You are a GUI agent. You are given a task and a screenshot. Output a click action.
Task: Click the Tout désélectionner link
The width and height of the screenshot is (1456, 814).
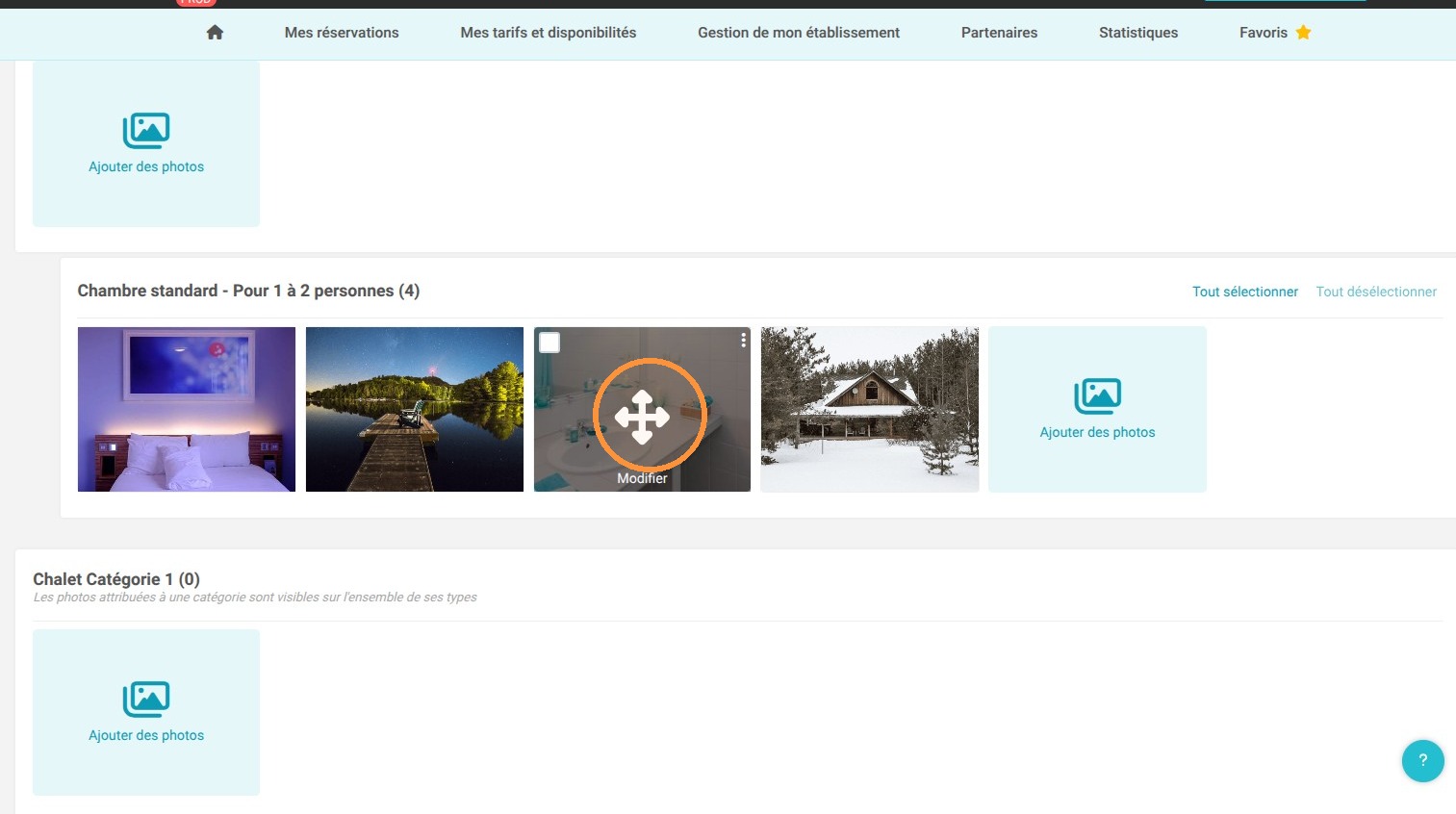point(1376,292)
